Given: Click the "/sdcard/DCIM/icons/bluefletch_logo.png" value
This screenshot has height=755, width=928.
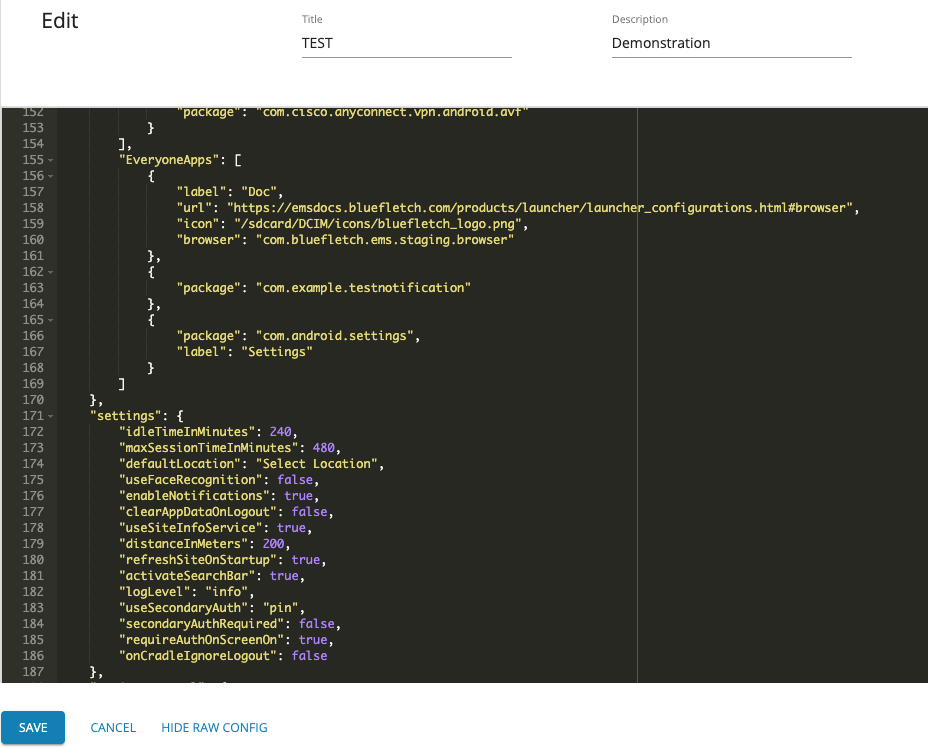Looking at the screenshot, I should pyautogui.click(x=378, y=224).
